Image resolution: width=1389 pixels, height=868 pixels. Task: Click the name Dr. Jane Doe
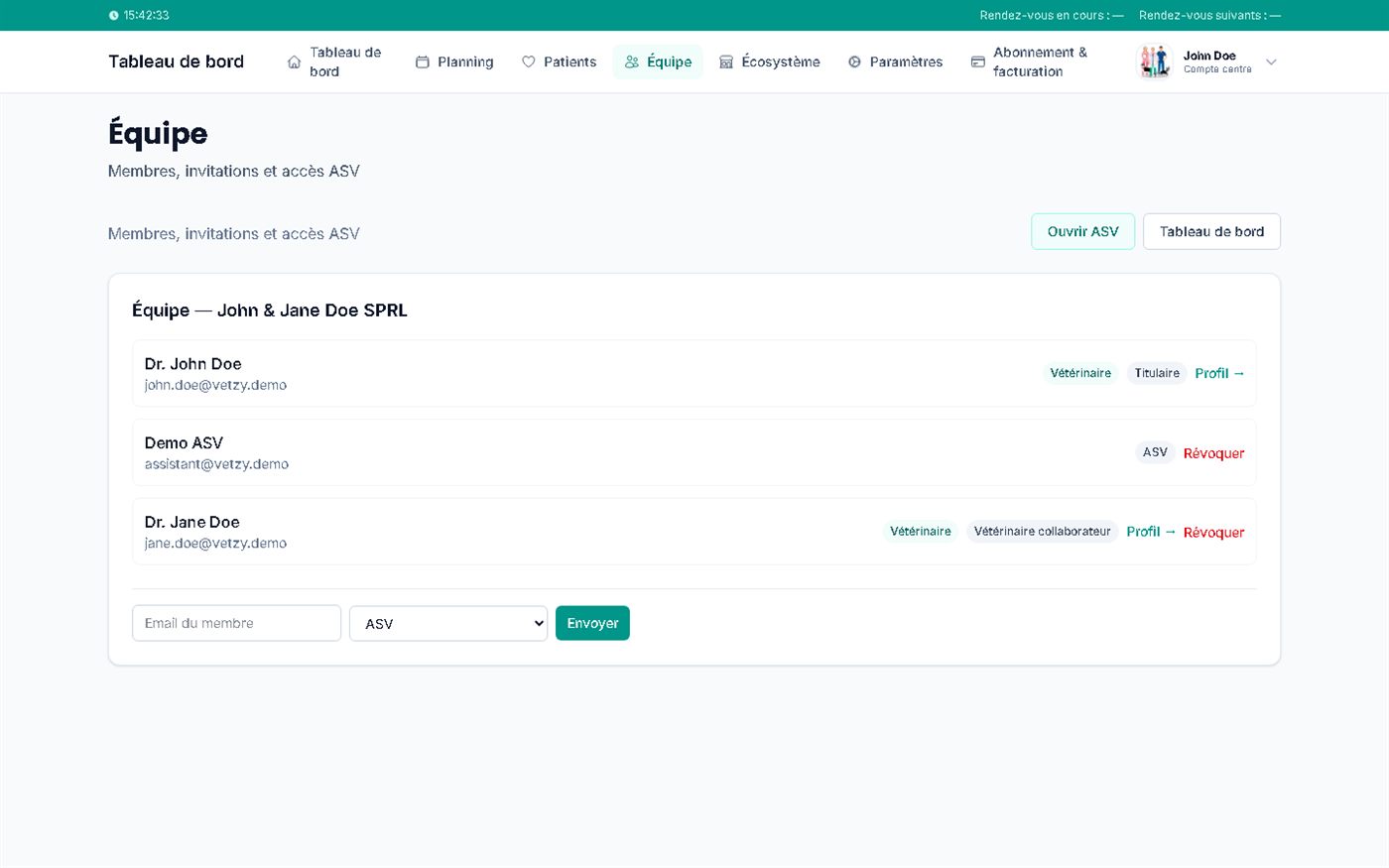pyautogui.click(x=191, y=522)
